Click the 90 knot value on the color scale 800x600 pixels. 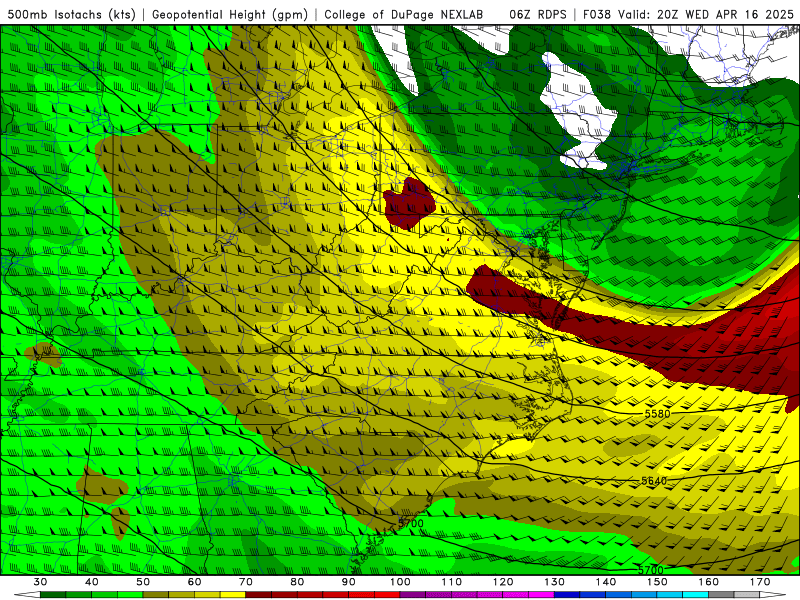(349, 582)
